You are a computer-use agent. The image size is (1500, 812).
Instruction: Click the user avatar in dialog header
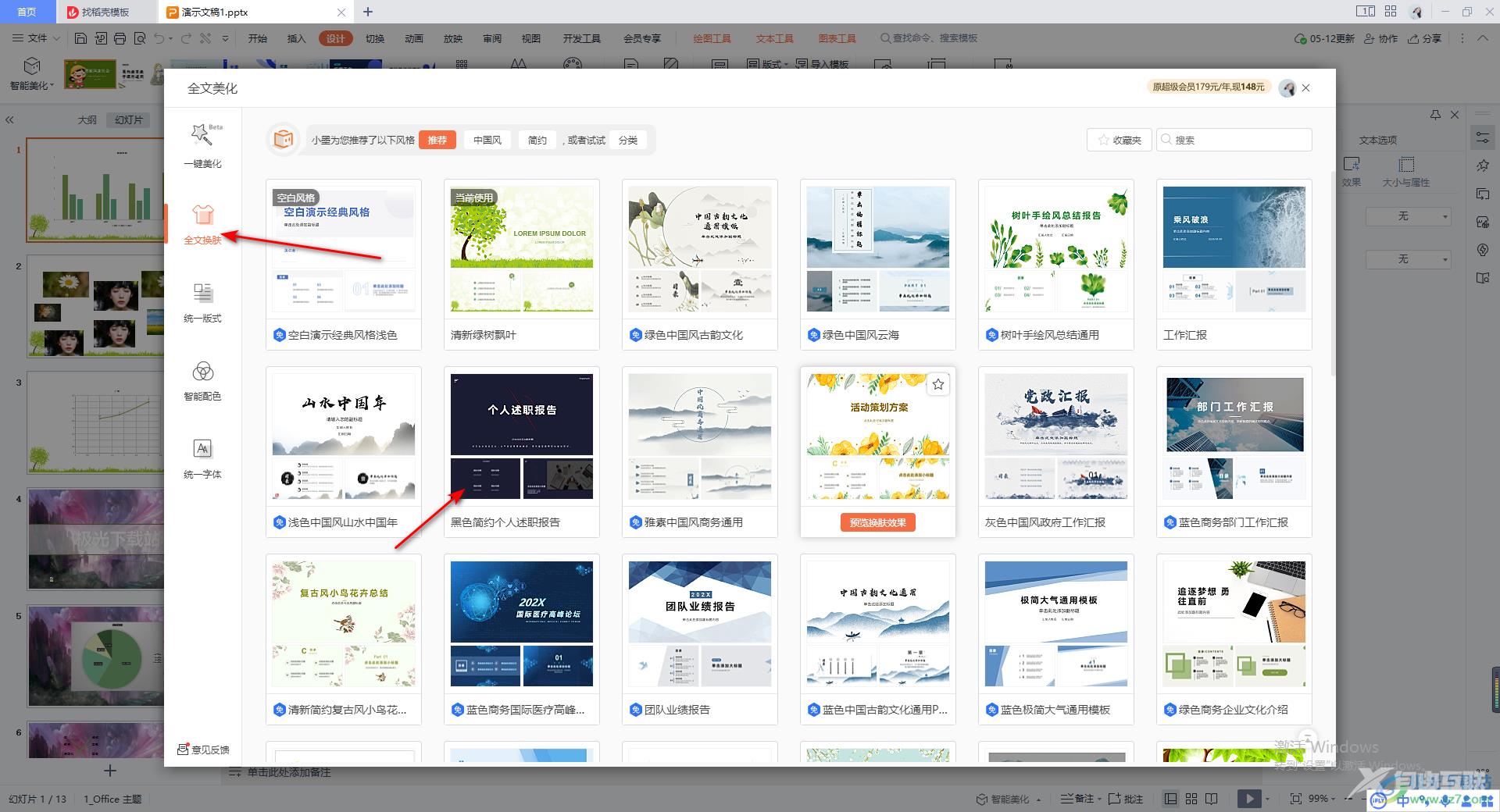[1287, 88]
